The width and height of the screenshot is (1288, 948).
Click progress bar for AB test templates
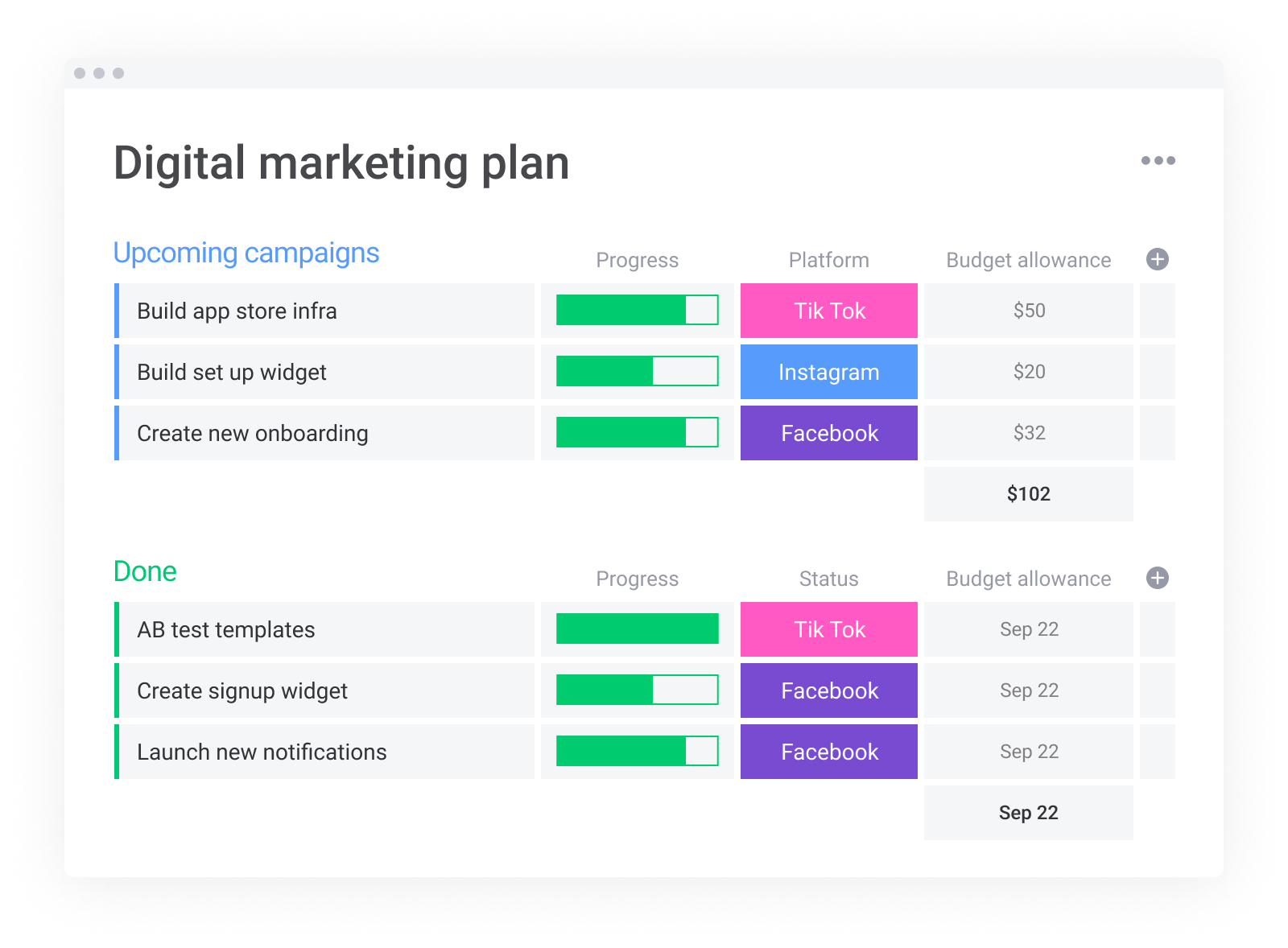tap(638, 629)
